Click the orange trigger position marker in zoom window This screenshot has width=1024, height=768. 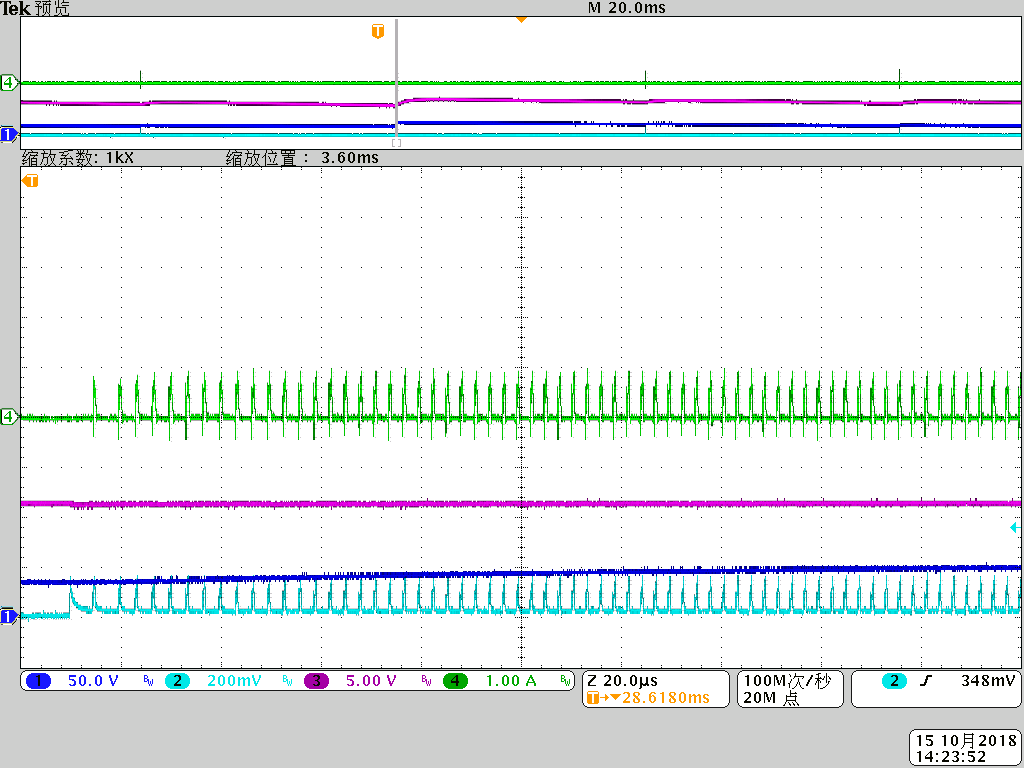(x=30, y=181)
